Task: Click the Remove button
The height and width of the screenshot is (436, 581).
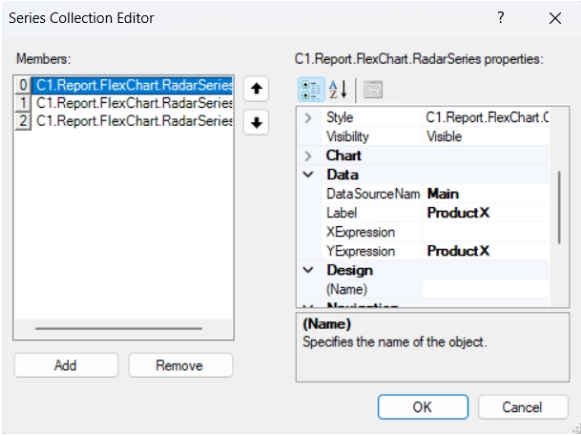Action: [180, 366]
